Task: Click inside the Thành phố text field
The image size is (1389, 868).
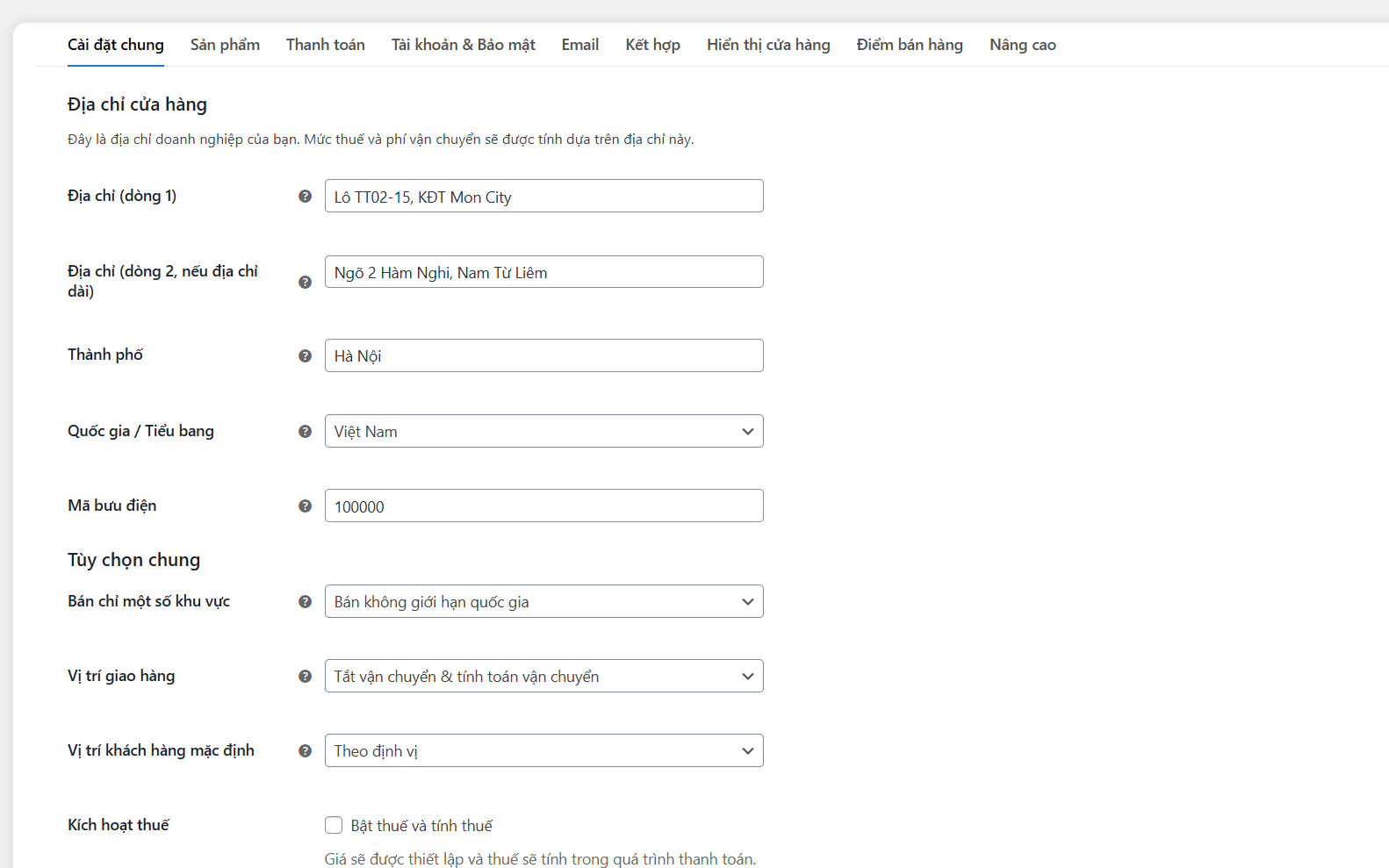Action: point(543,355)
